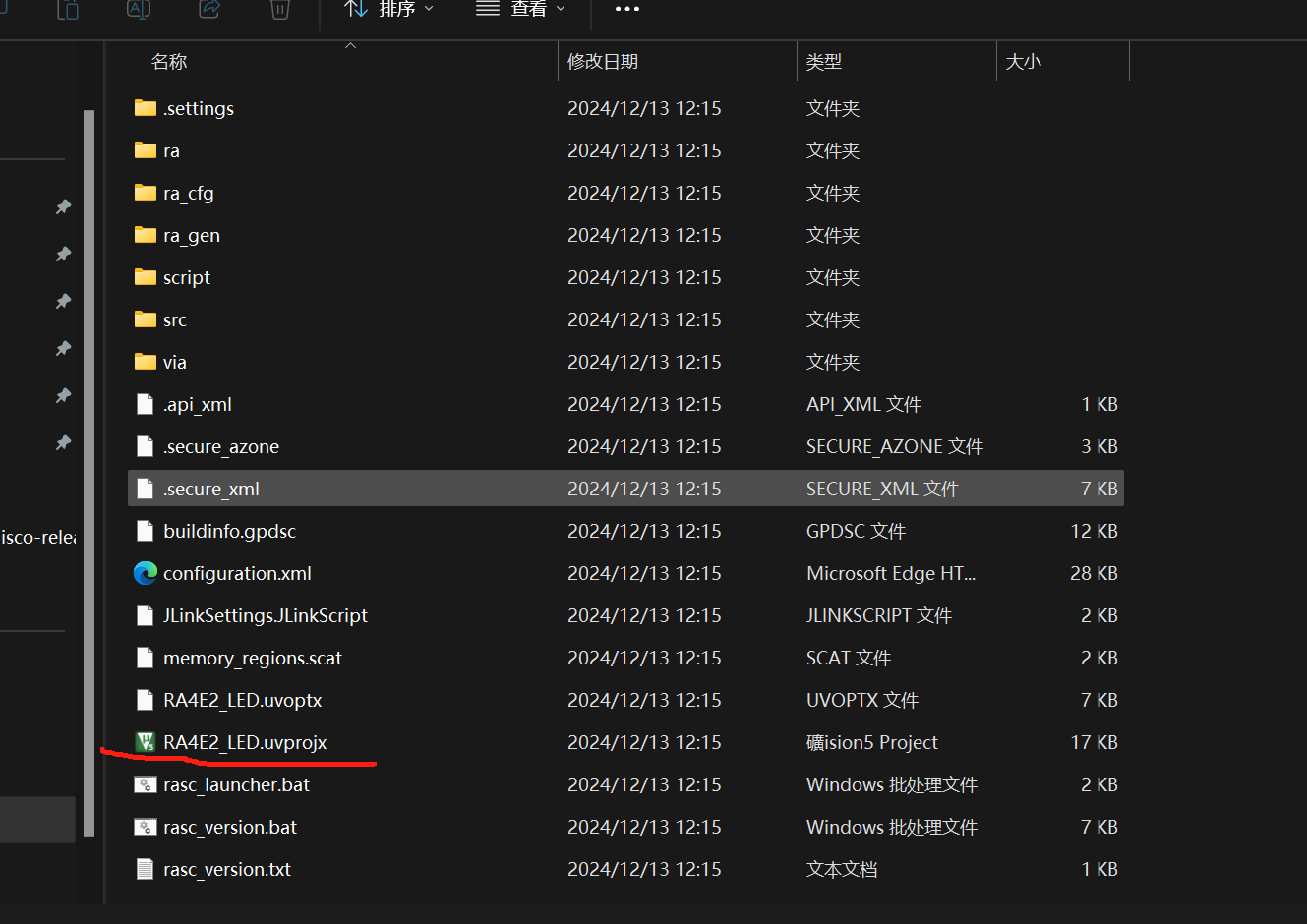Screen dimensions: 1307x924
Task: Click the navigation pane vertical scrollbar
Action: click(x=89, y=472)
